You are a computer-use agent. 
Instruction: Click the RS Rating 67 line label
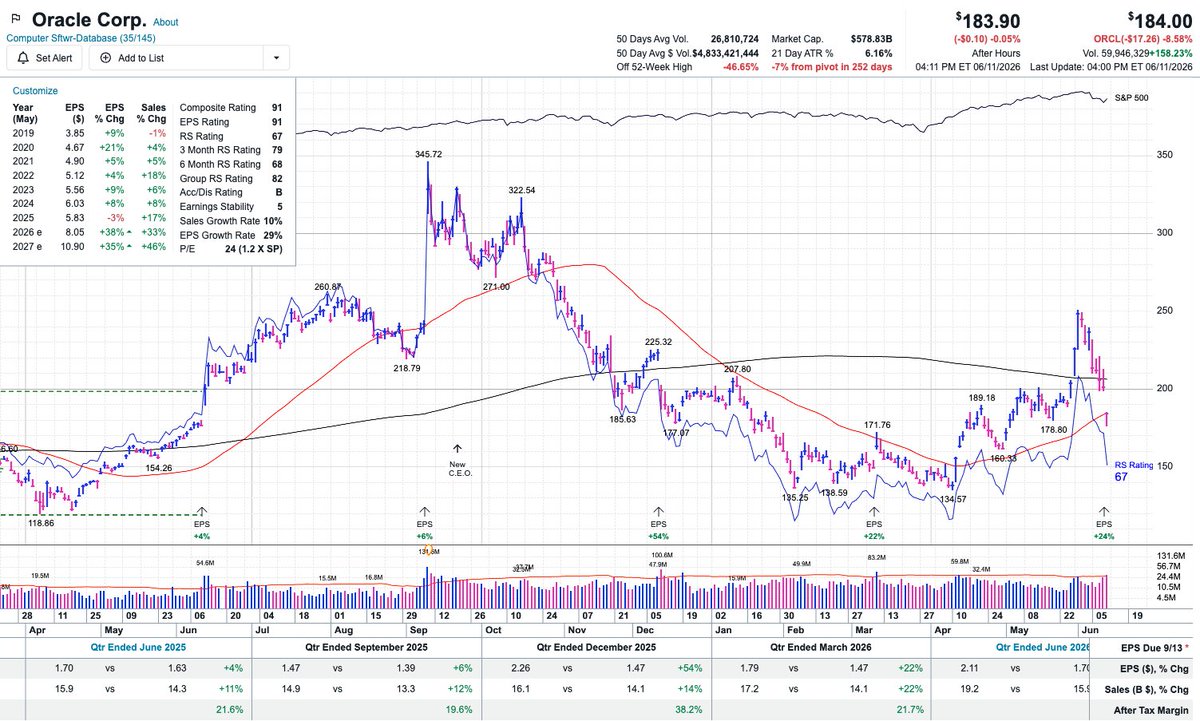click(x=1133, y=470)
